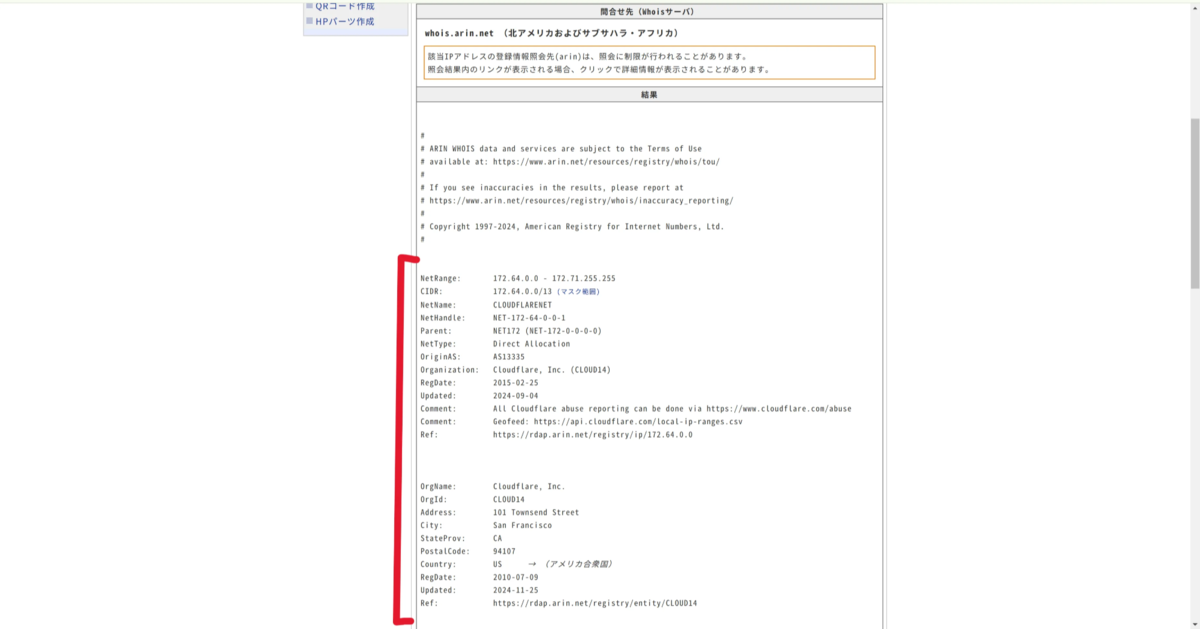Screen dimensions: 1200x629
Task: Click the NetName value CLOUDFLARENET
Action: [522, 304]
